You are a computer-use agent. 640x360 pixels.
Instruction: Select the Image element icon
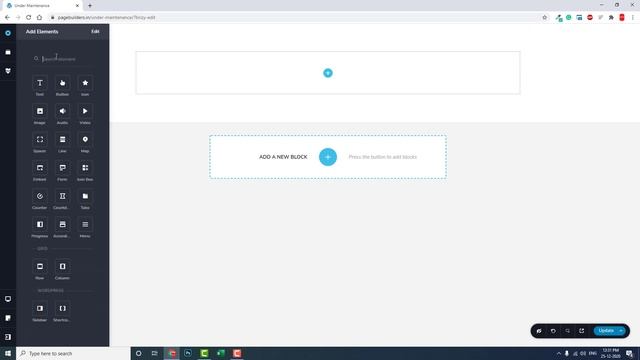click(x=40, y=111)
